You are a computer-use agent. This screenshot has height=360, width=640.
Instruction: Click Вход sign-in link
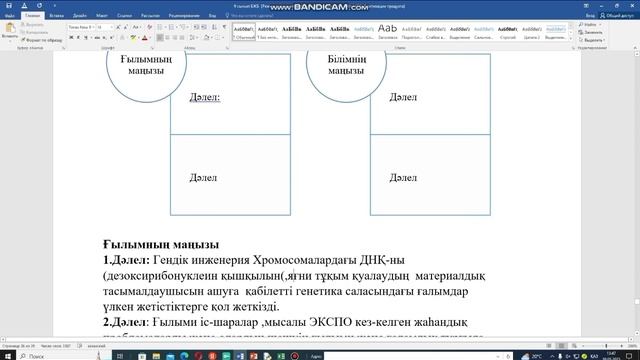click(590, 16)
